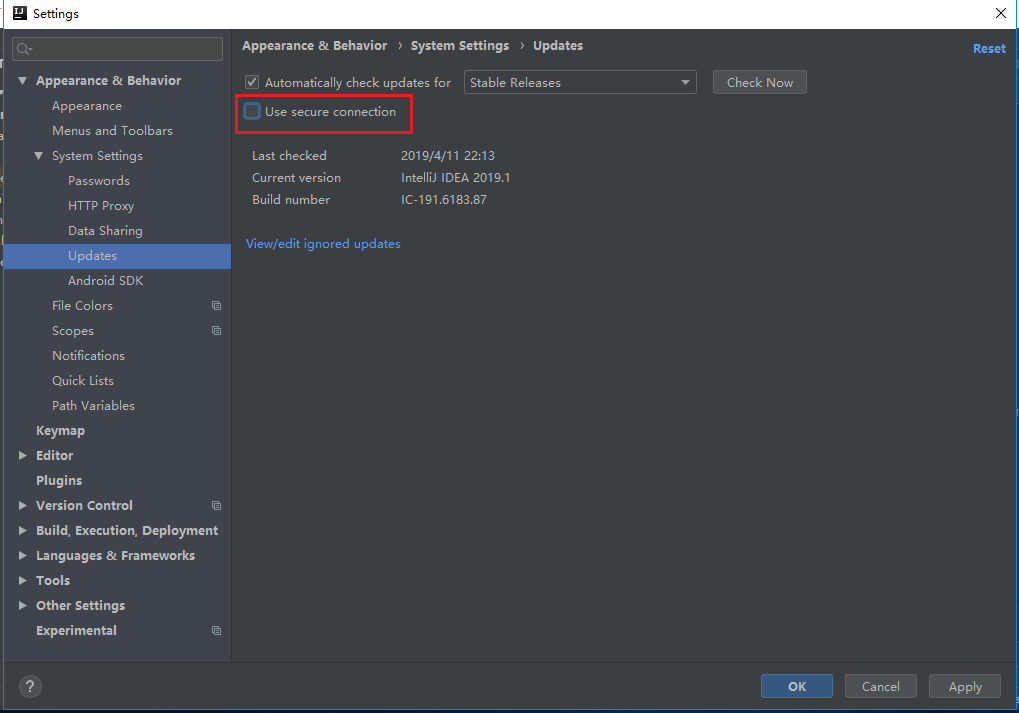Screen dimensions: 1019x713
Task: Click System Settings in breadcrumb
Action: tap(460, 45)
